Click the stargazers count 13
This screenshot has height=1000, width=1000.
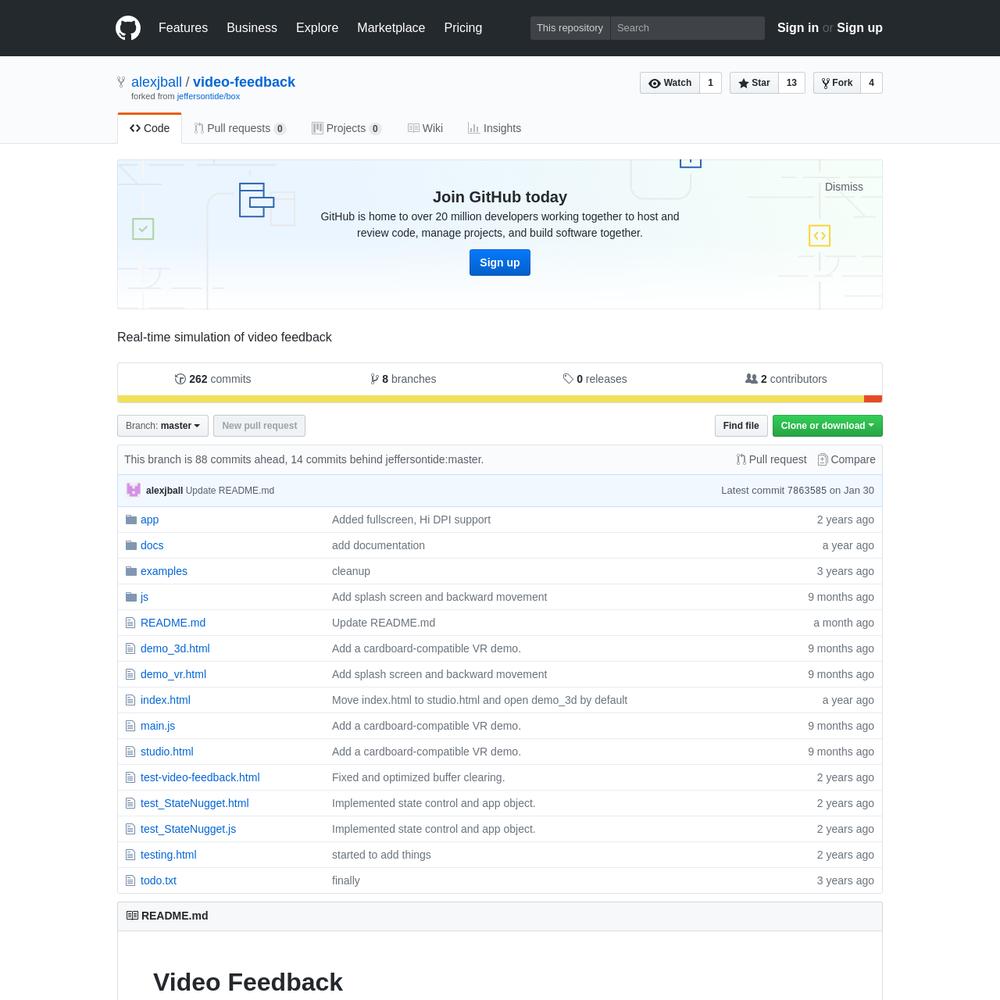point(791,83)
